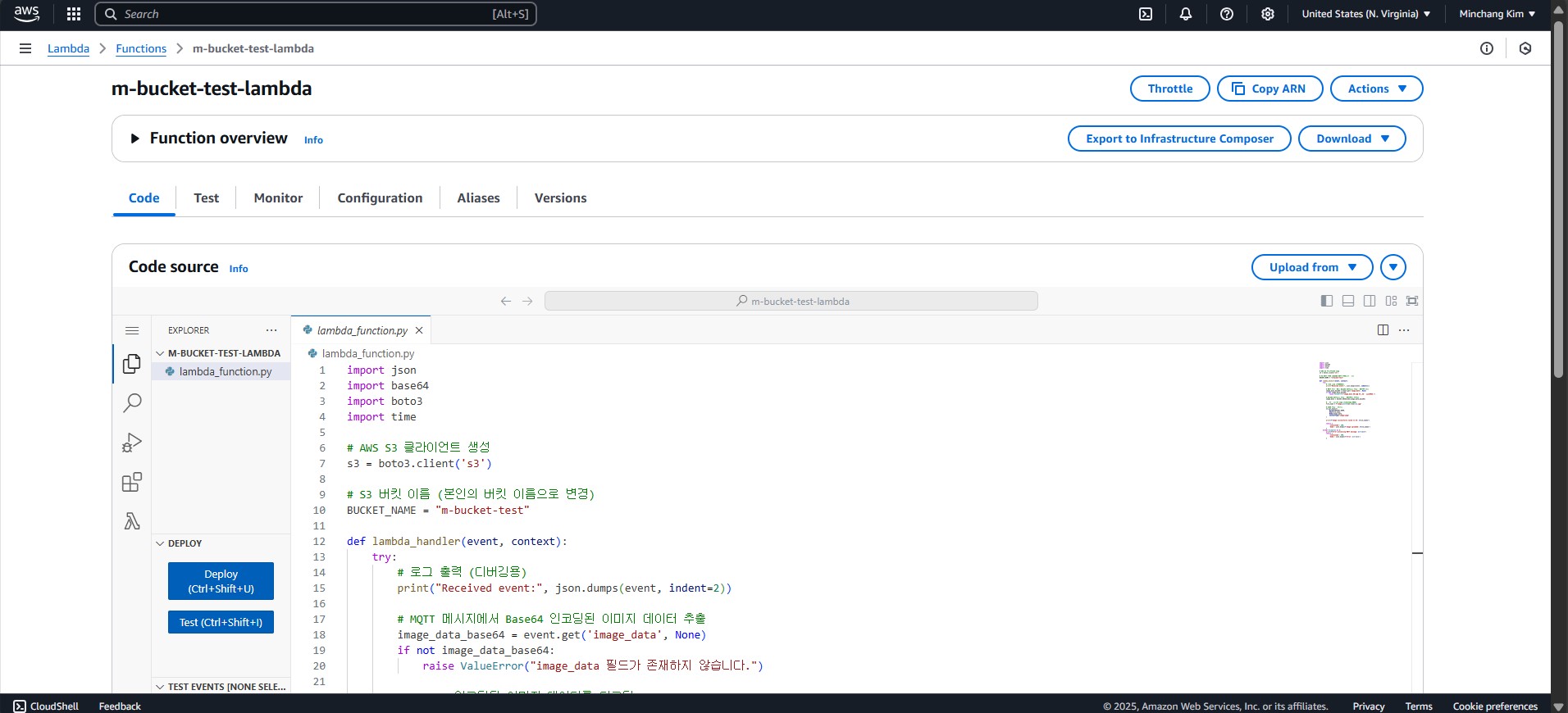Screen dimensions: 1568x713
Task: Click the Test (Ctrl+Shift+I) button
Action: [221, 622]
